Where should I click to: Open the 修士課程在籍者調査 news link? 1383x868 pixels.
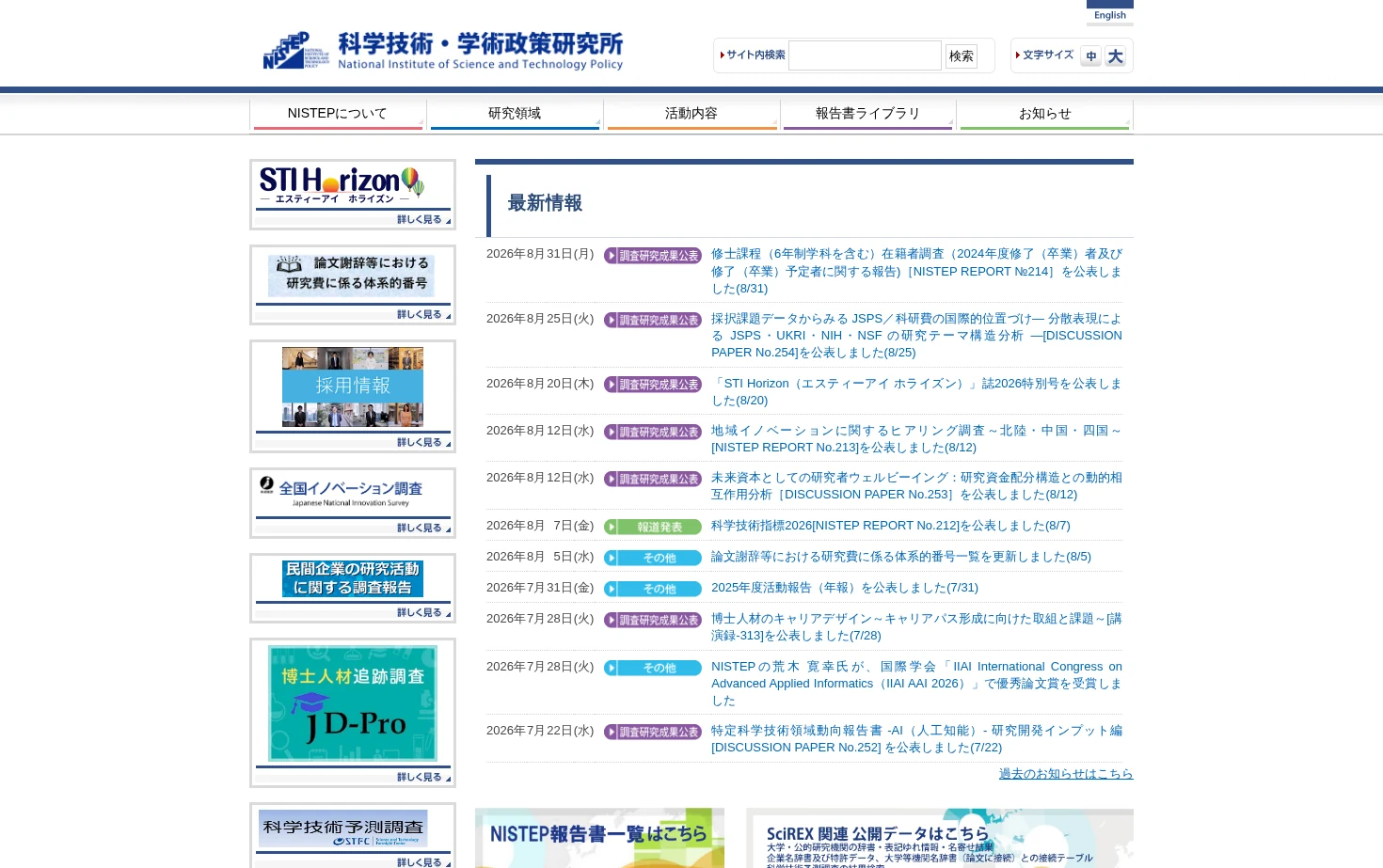(916, 271)
